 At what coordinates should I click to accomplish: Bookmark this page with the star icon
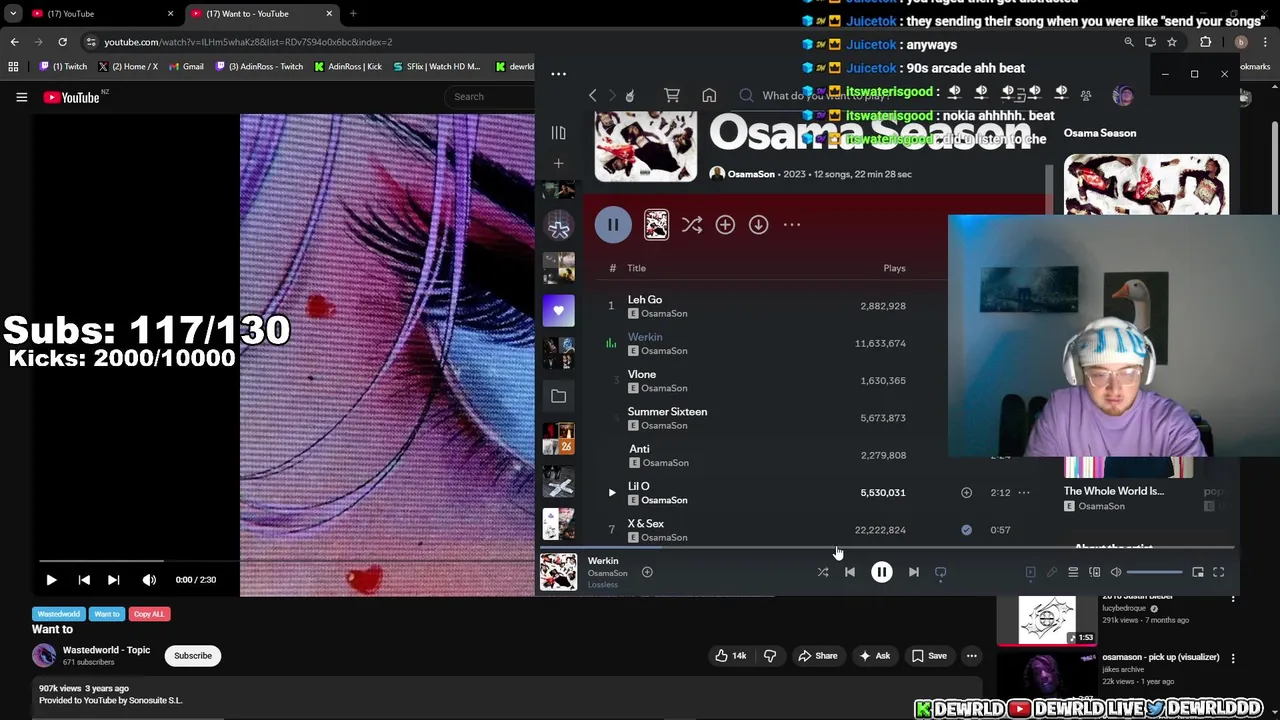[1172, 42]
